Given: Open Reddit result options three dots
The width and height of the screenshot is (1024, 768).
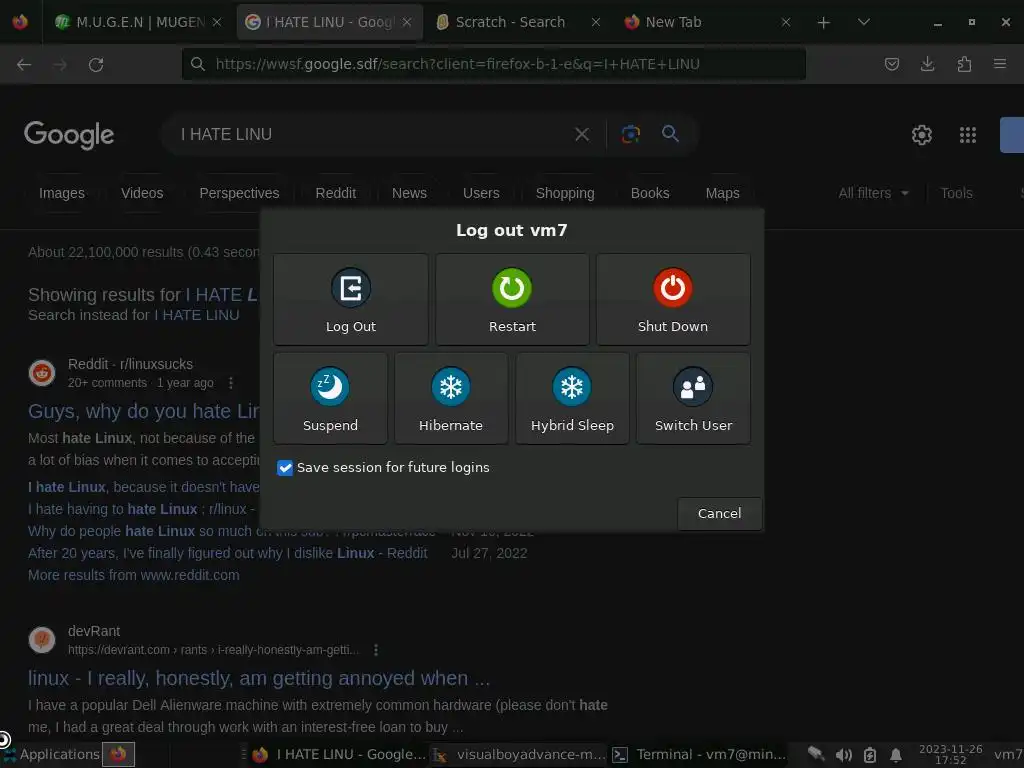Looking at the screenshot, I should tap(231, 383).
